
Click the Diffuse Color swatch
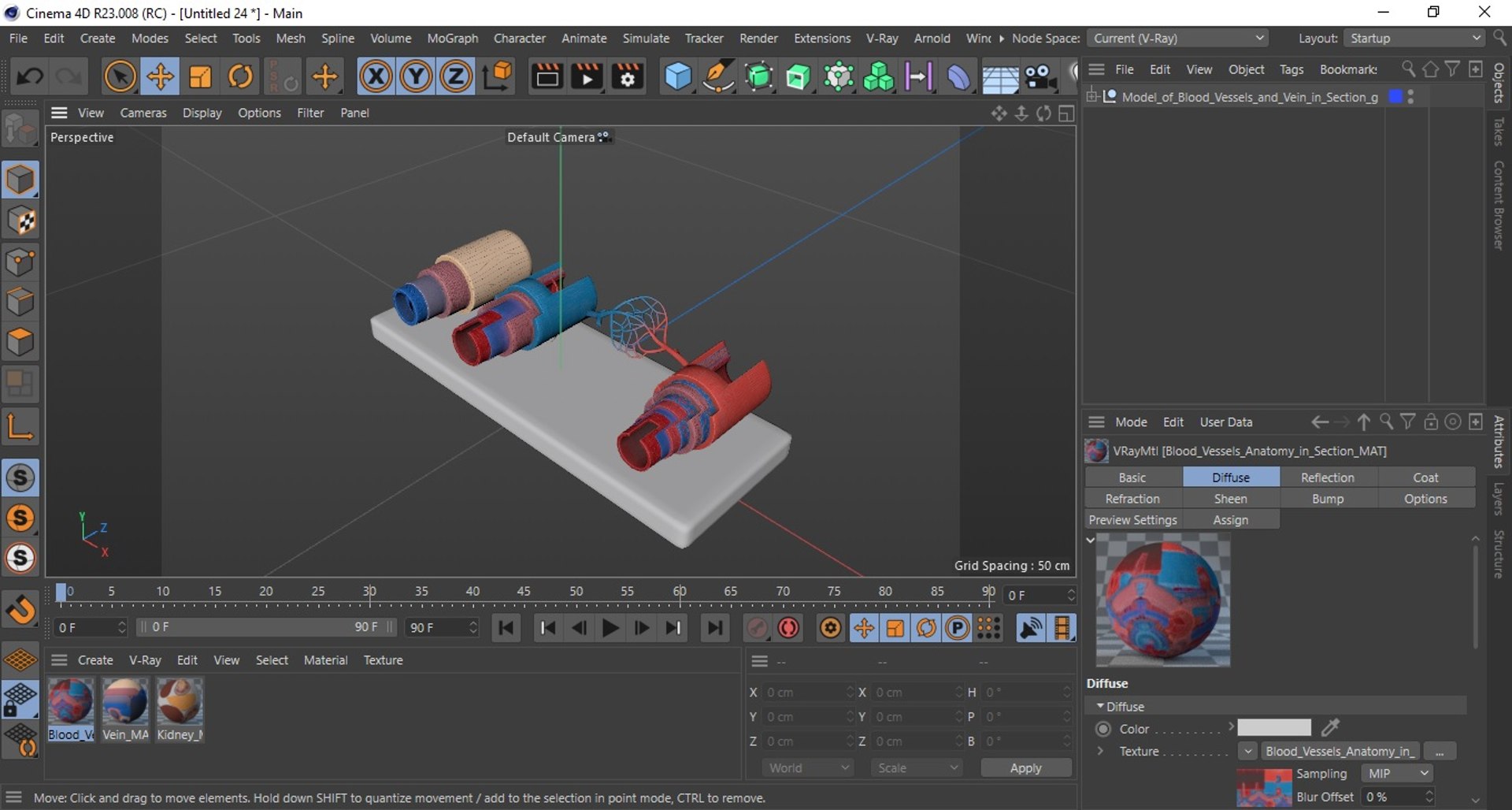[1274, 728]
